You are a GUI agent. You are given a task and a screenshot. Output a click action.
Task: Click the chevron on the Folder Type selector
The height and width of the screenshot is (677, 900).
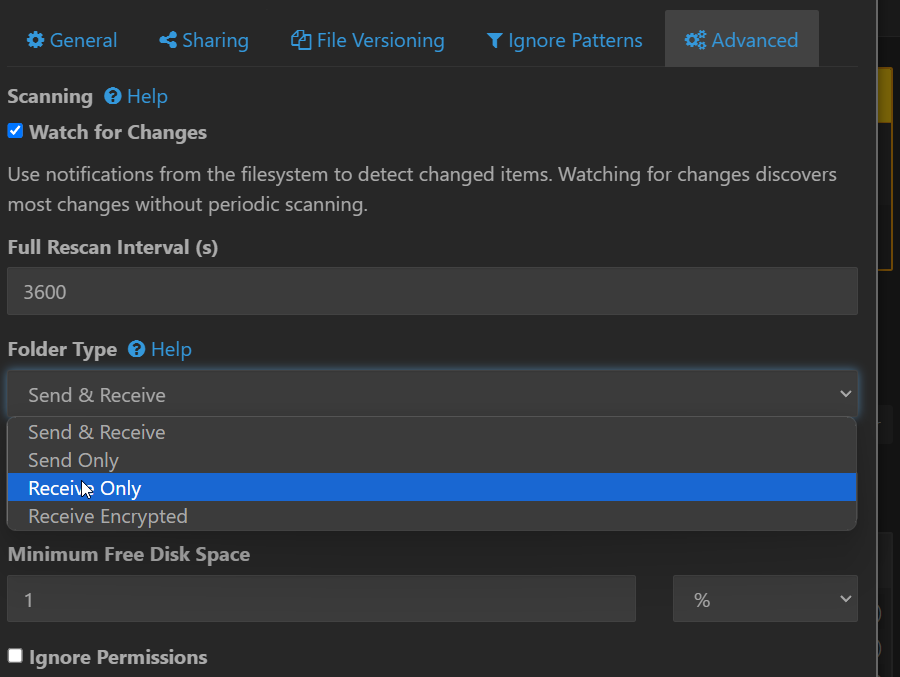844,393
